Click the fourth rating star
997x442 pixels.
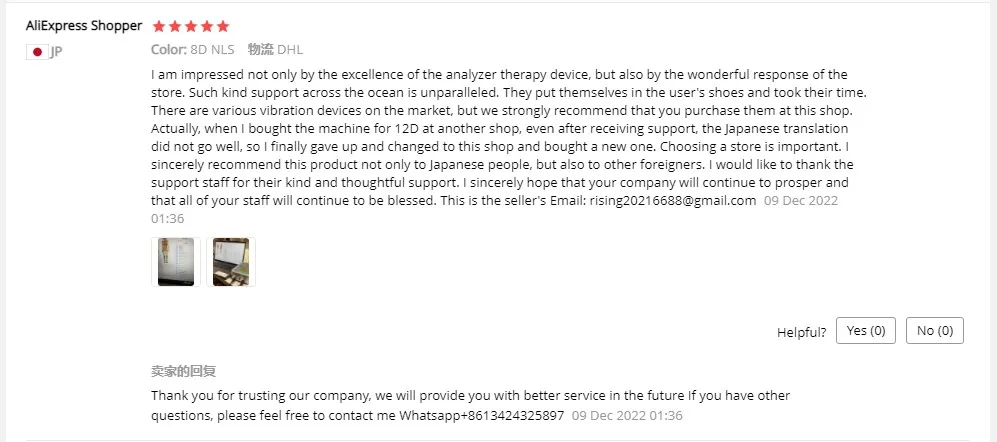pyautogui.click(x=206, y=26)
